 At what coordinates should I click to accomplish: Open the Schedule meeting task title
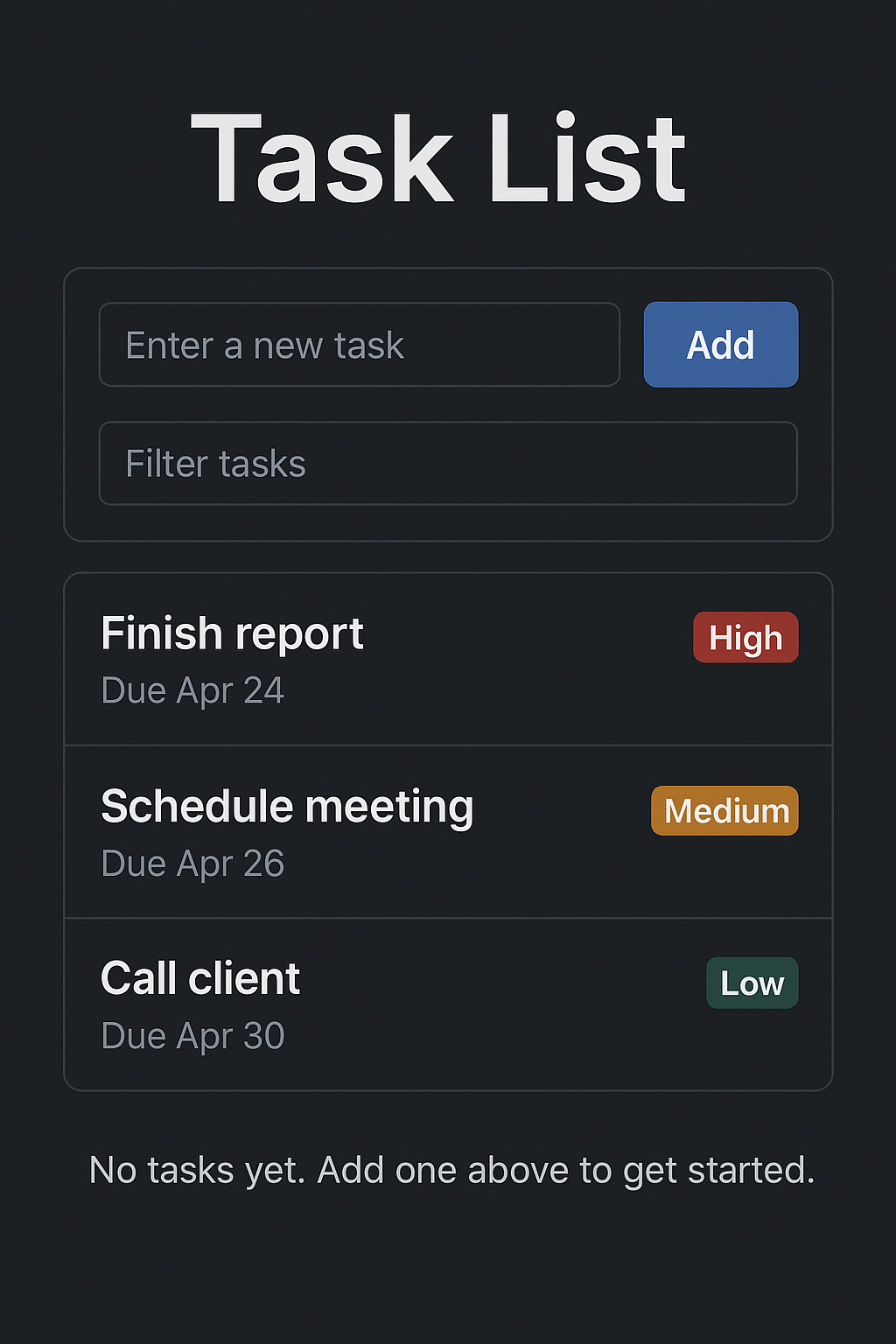[287, 806]
